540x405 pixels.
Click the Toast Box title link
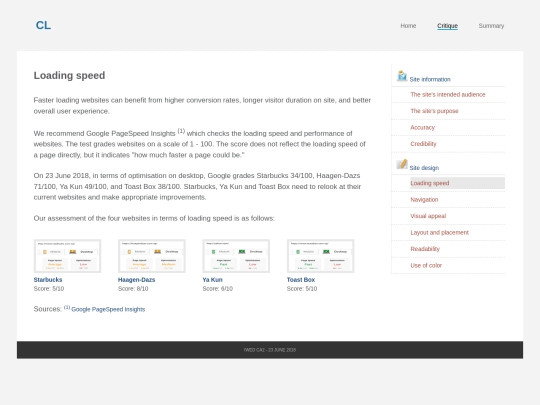tap(301, 280)
